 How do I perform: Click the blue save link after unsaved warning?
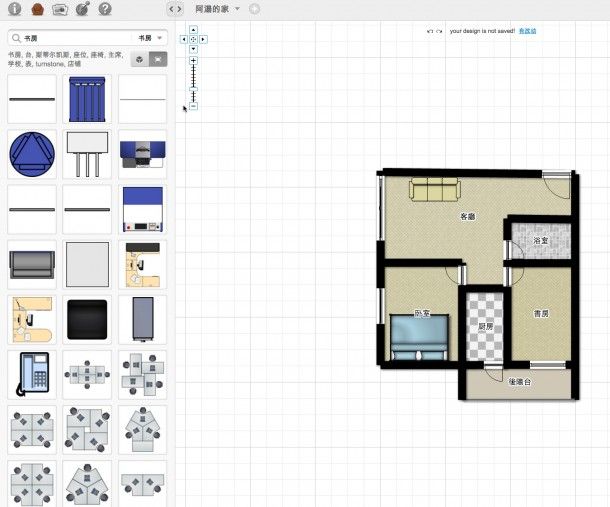click(528, 31)
